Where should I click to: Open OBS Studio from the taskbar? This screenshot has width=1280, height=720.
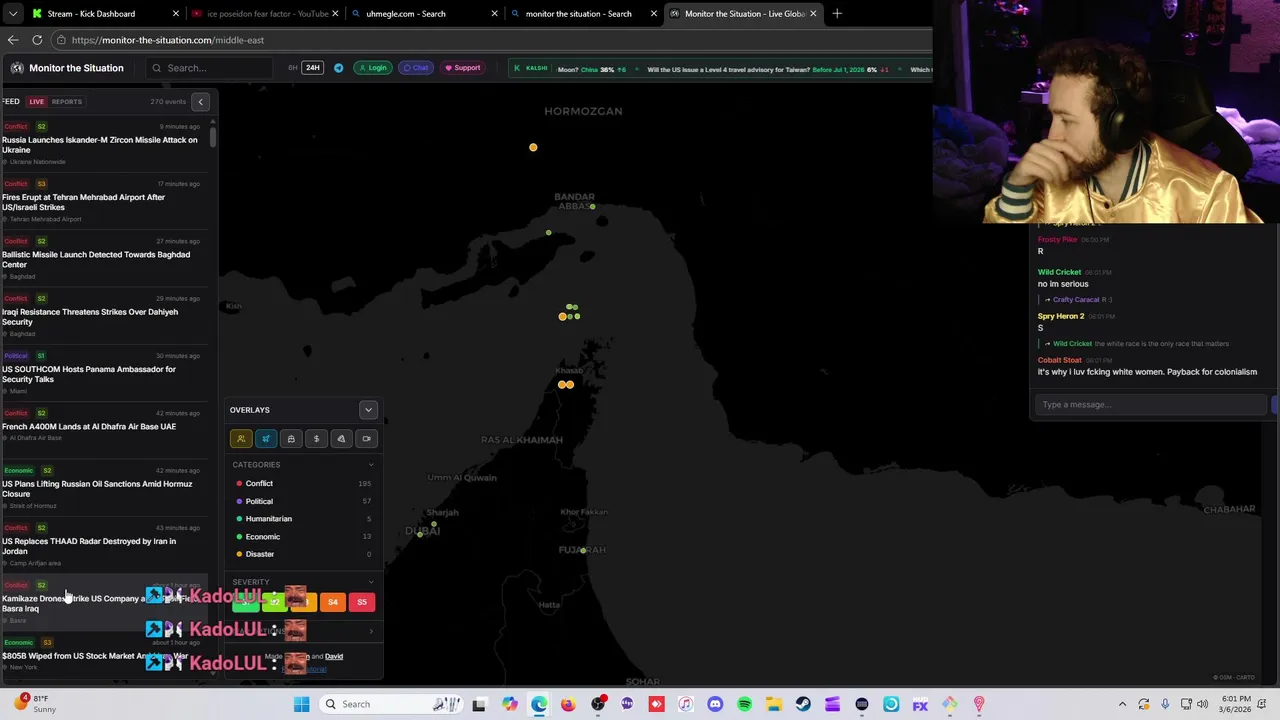pos(598,704)
